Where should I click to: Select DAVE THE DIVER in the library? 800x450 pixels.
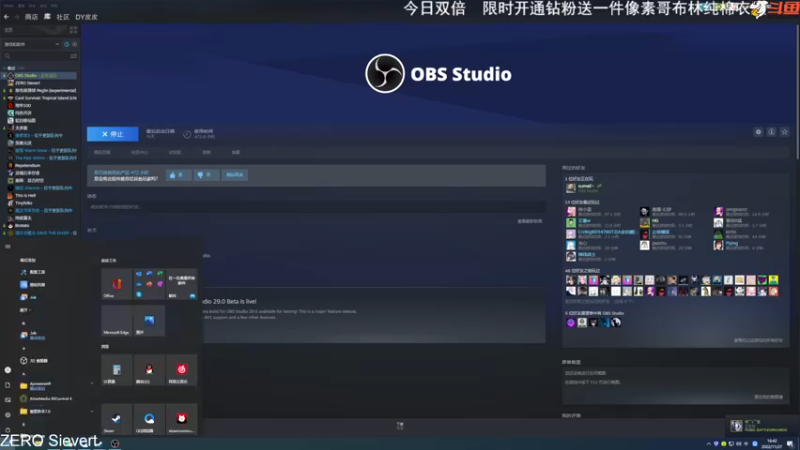tap(40, 233)
